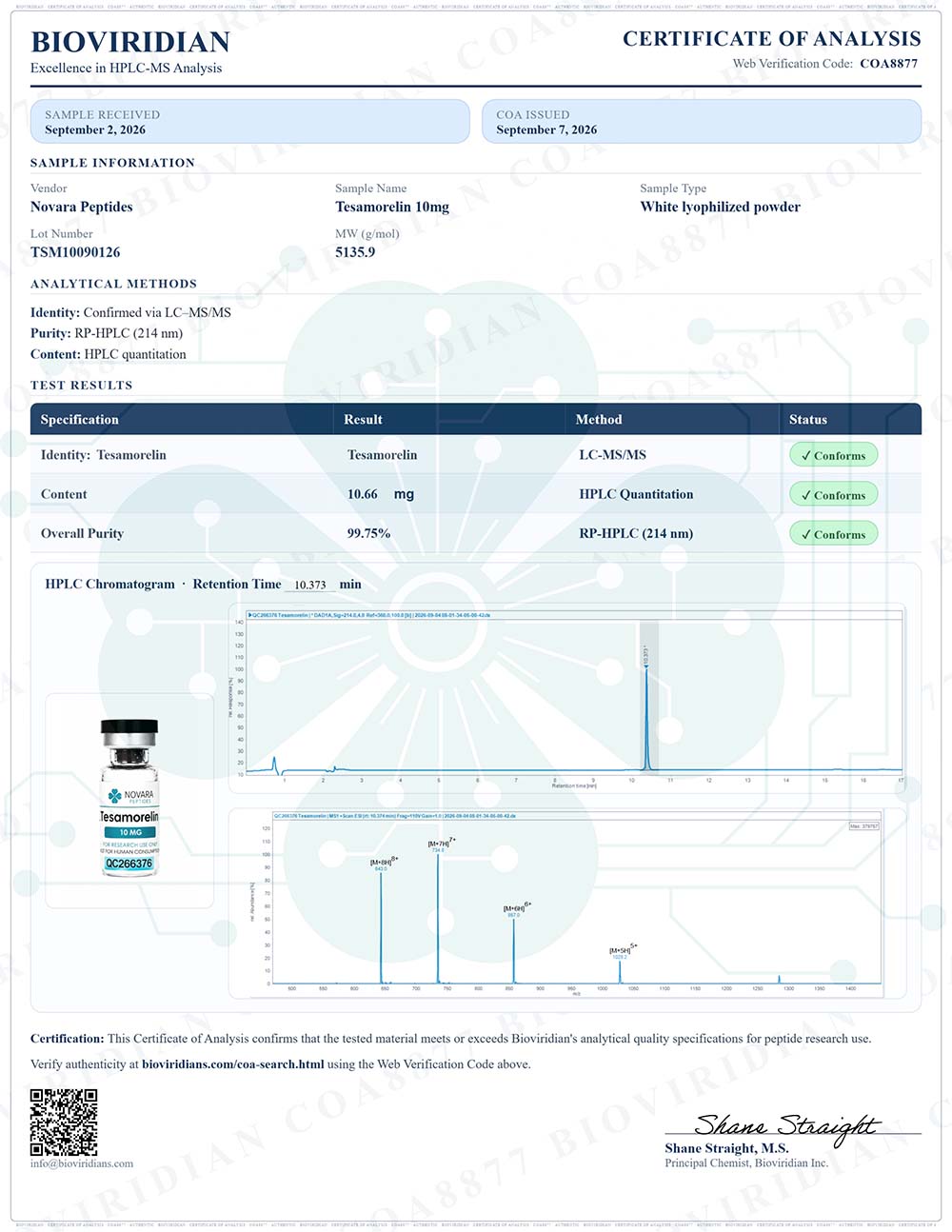Click the Specification column header
Viewport: 952px width, 1232px height.
click(80, 420)
